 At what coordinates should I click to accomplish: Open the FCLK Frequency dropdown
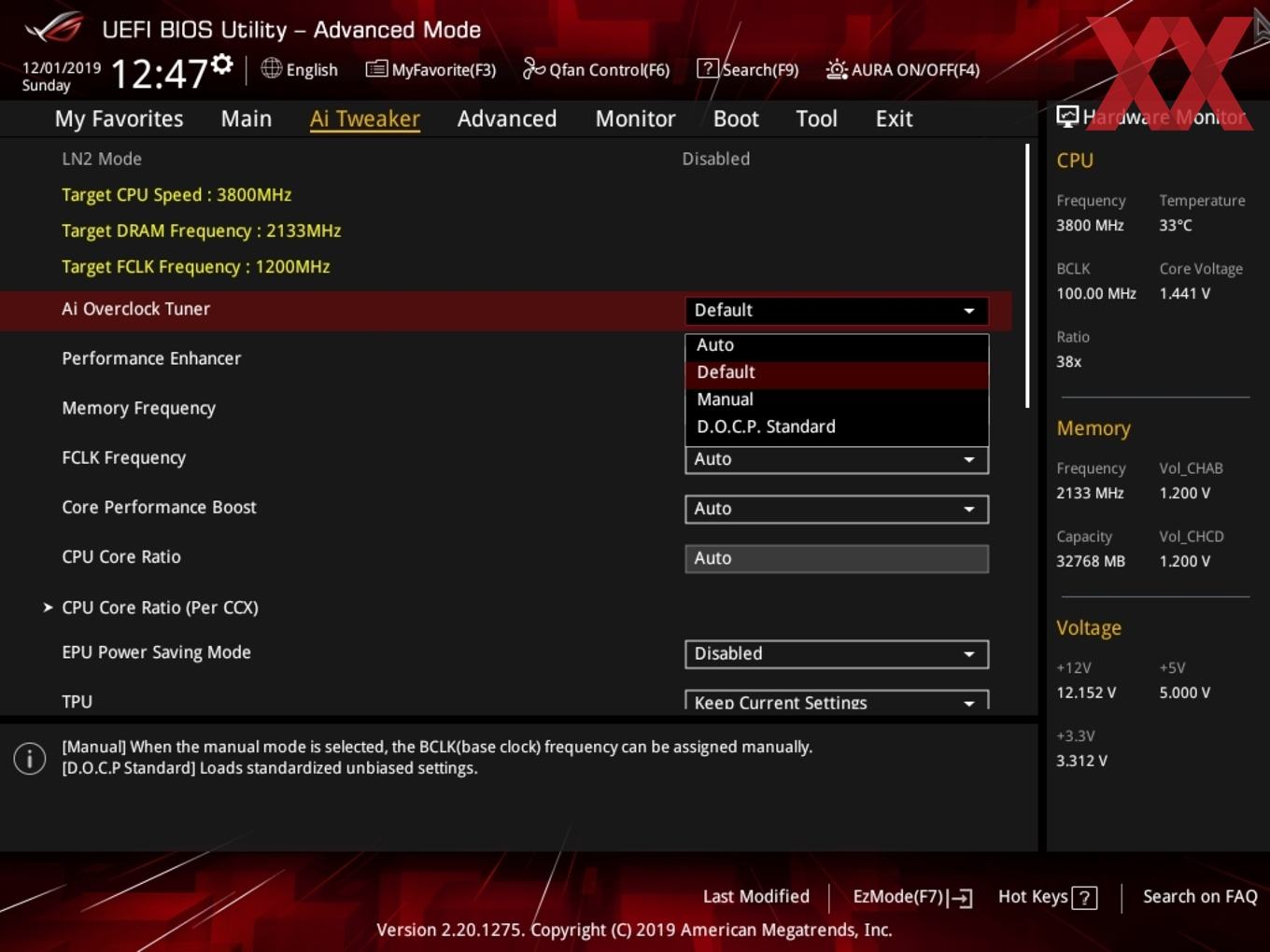837,459
